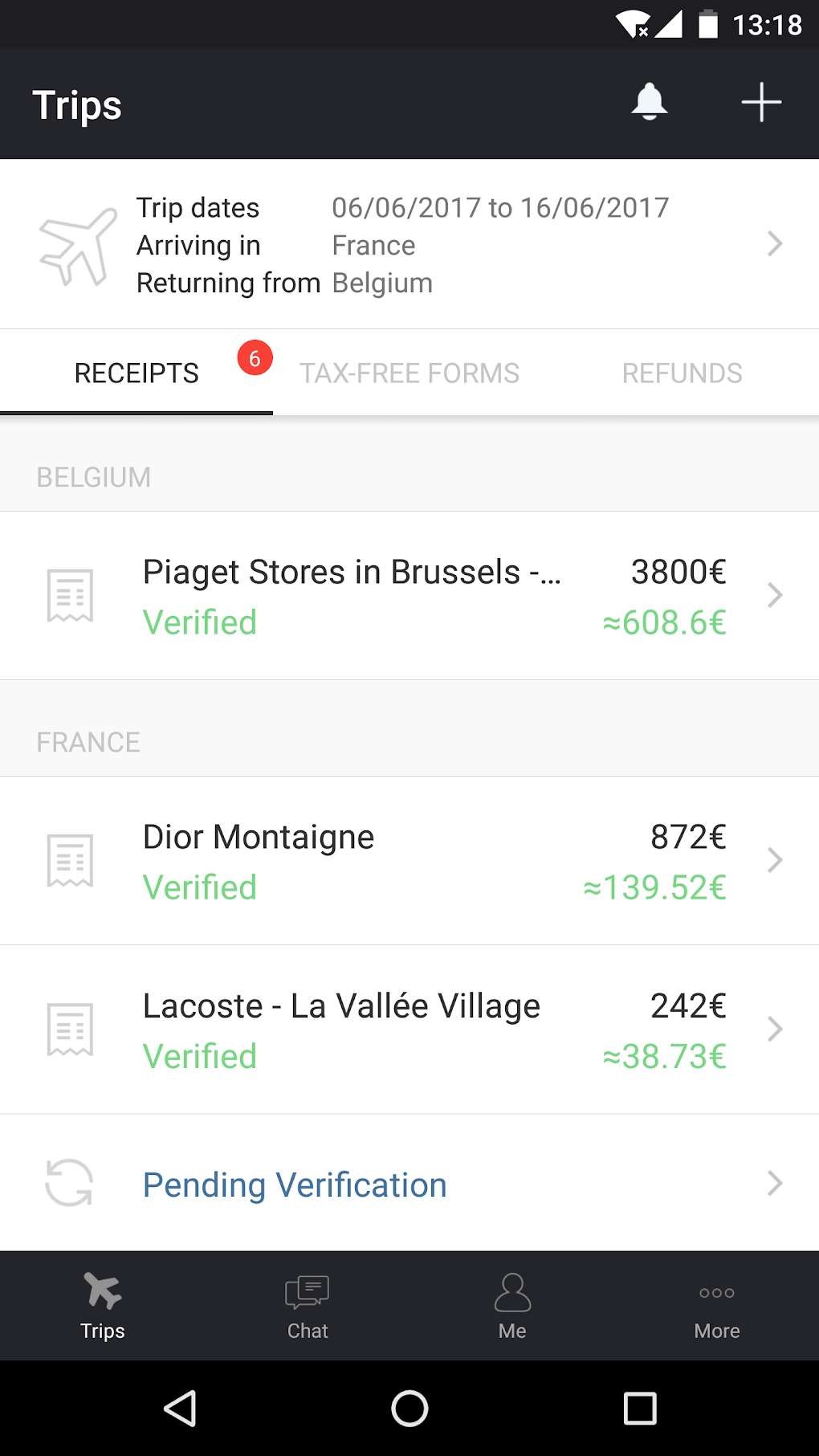Expand the Piaget Stores receipt chevron
819x1456 pixels.
[x=774, y=595]
